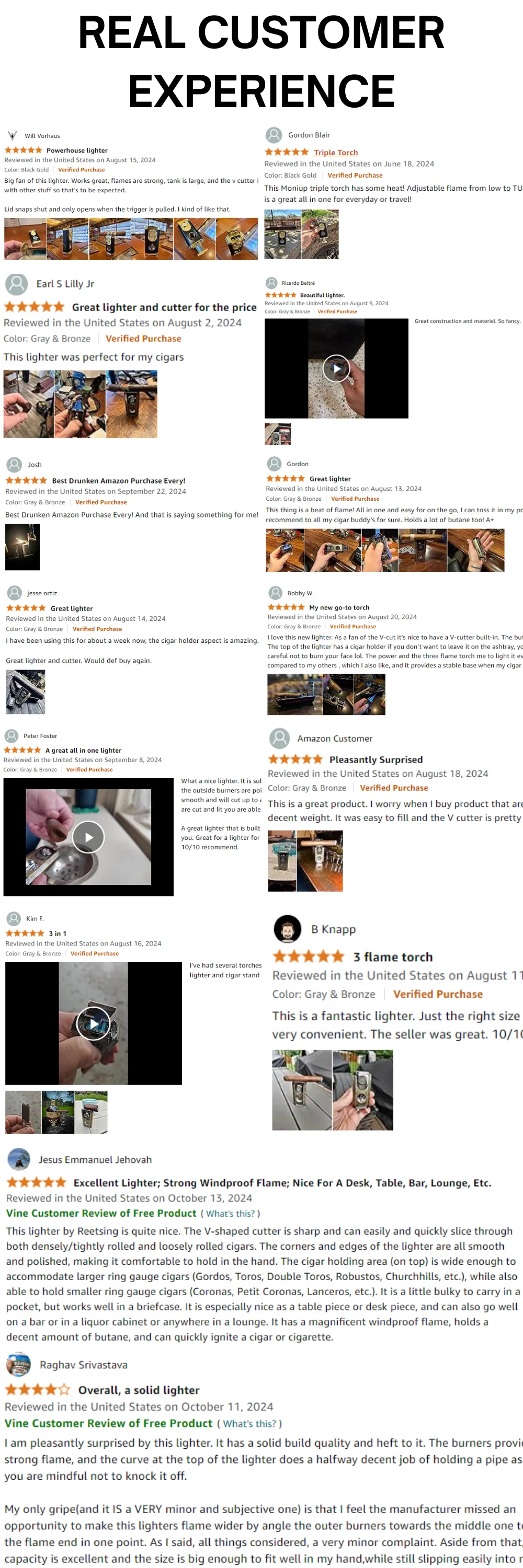Click "What's this?" under Jesus Emmanuel's review
The width and height of the screenshot is (523, 1568).
(230, 1213)
